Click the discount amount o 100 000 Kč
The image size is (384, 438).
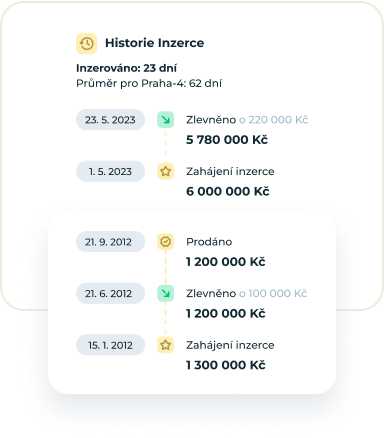click(x=273, y=293)
